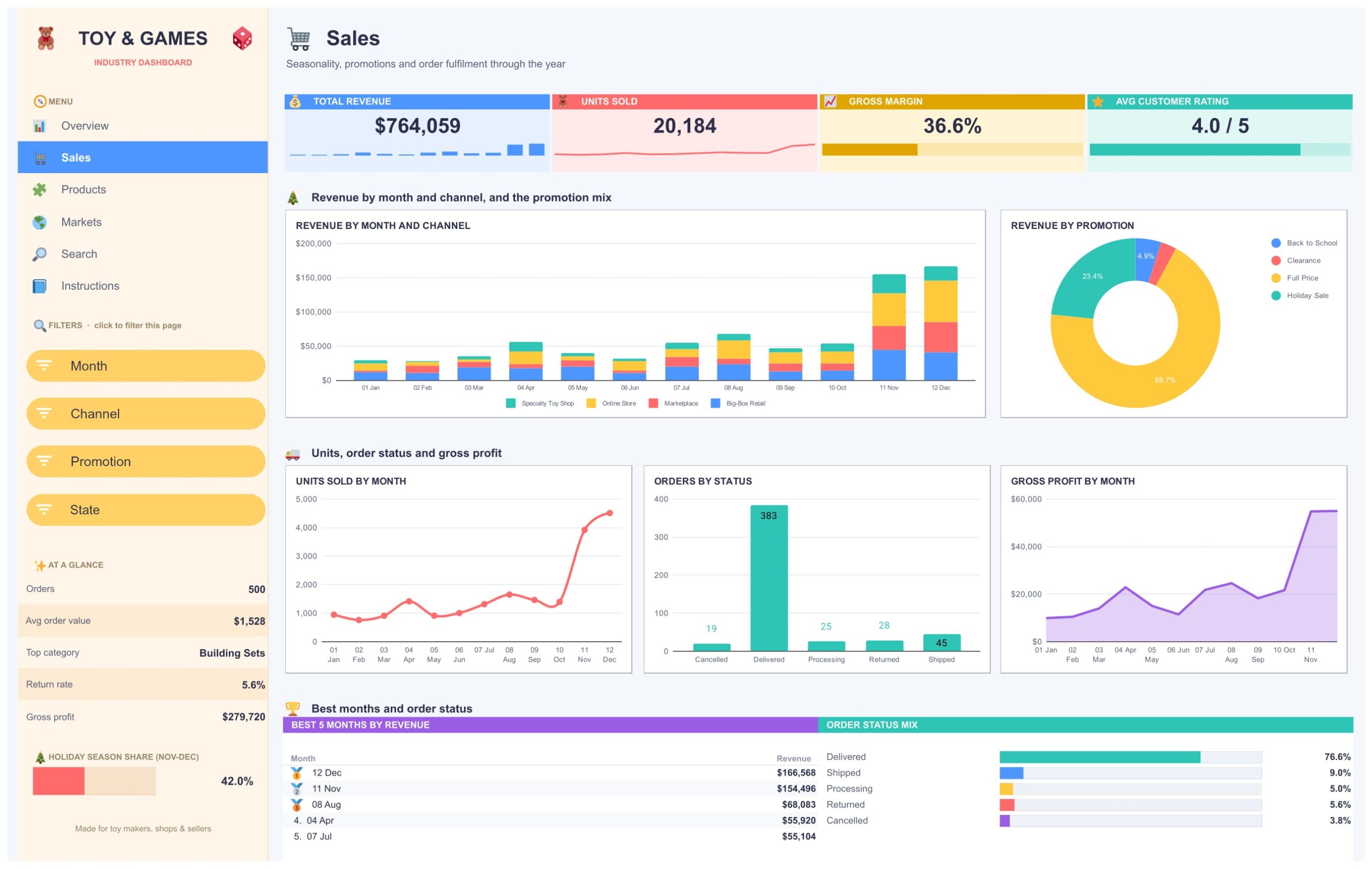Open the Channel filter dropdown
Viewport: 1372px width, 869px height.
tap(146, 414)
